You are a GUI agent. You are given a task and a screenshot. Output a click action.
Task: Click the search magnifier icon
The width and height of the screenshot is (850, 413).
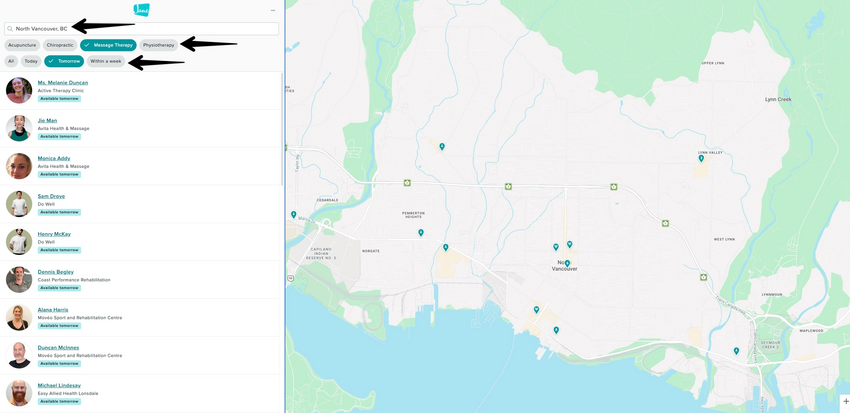click(10, 29)
